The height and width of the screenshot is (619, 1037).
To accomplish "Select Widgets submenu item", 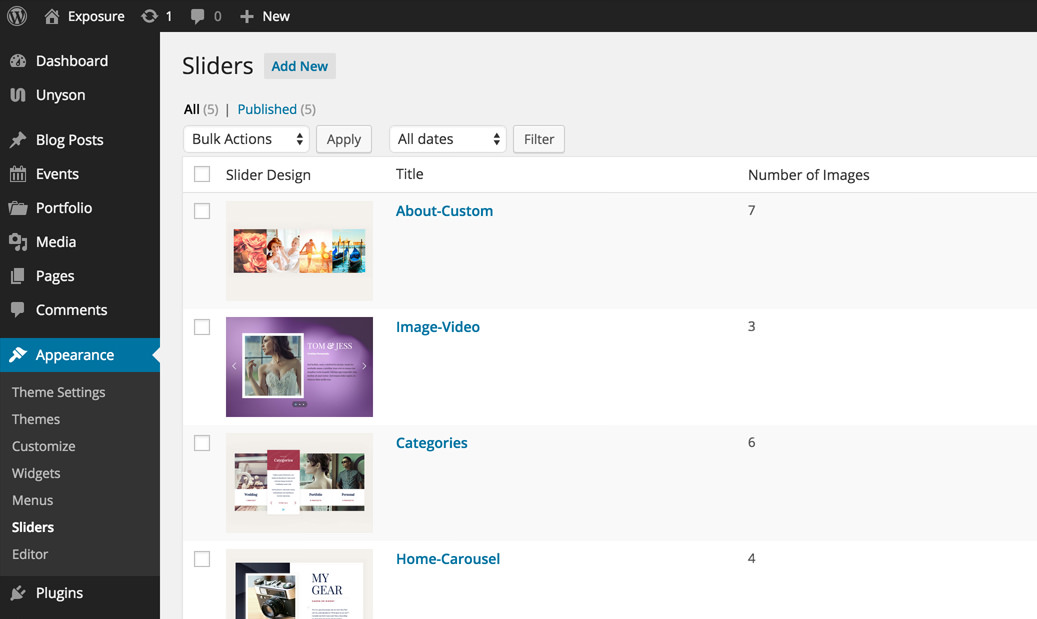I will [36, 474].
